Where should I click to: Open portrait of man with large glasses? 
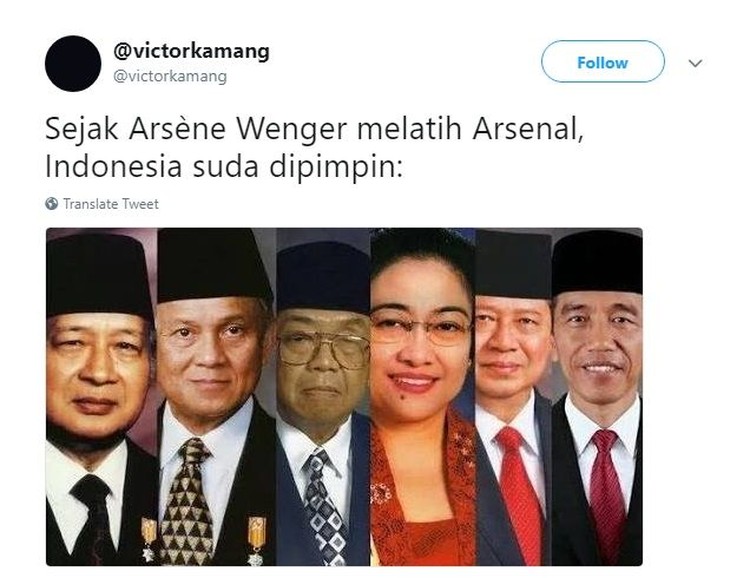(x=323, y=397)
